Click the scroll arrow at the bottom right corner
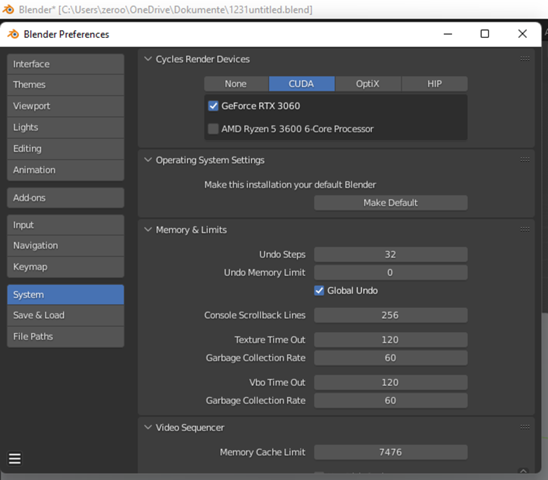The image size is (548, 480). click(523, 471)
